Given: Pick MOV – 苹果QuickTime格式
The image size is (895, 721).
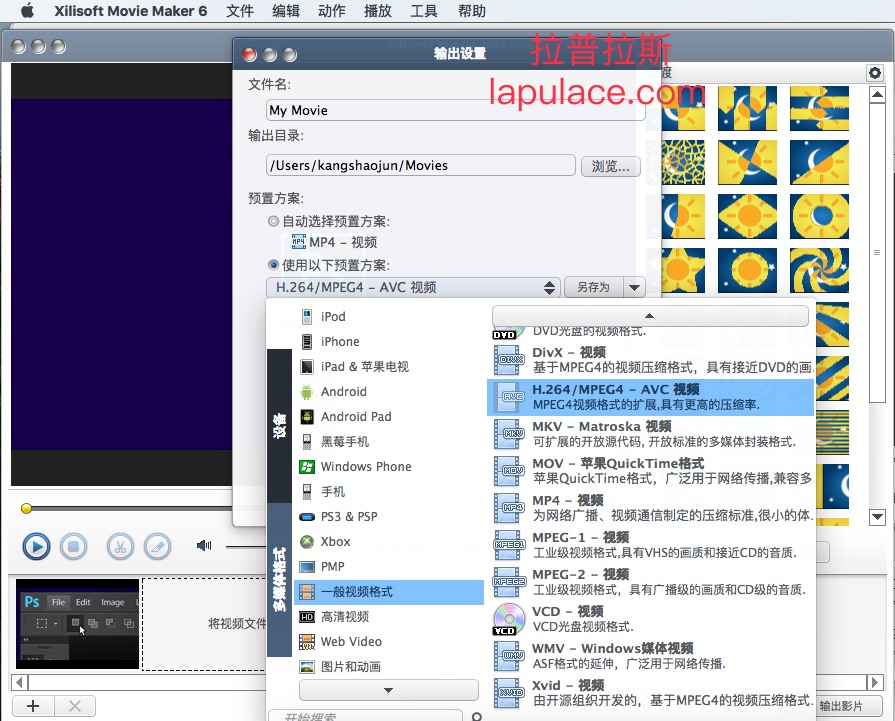Looking at the screenshot, I should 651,471.
